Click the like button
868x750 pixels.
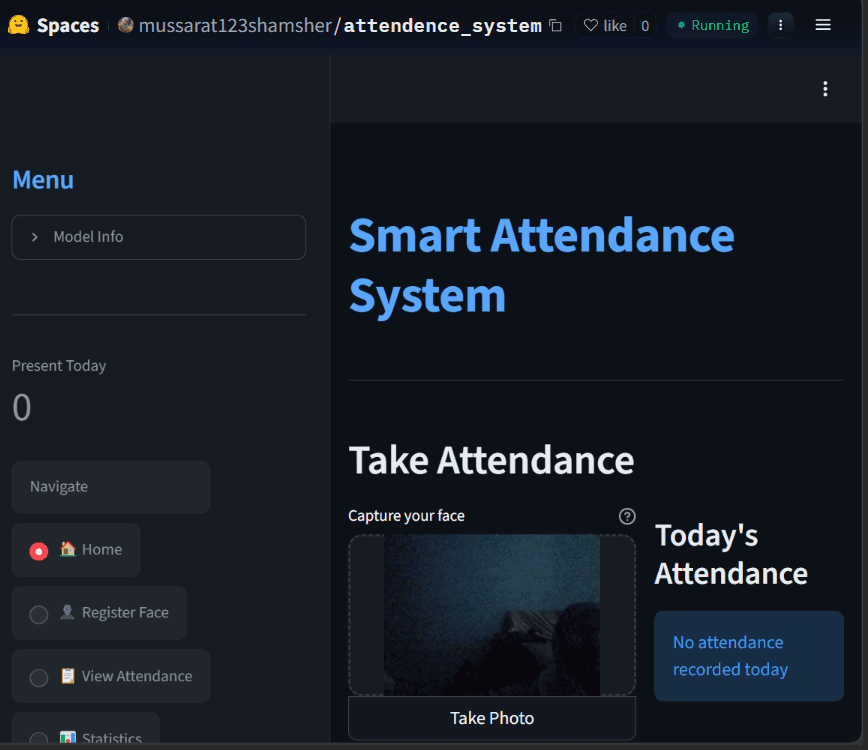[x=605, y=25]
